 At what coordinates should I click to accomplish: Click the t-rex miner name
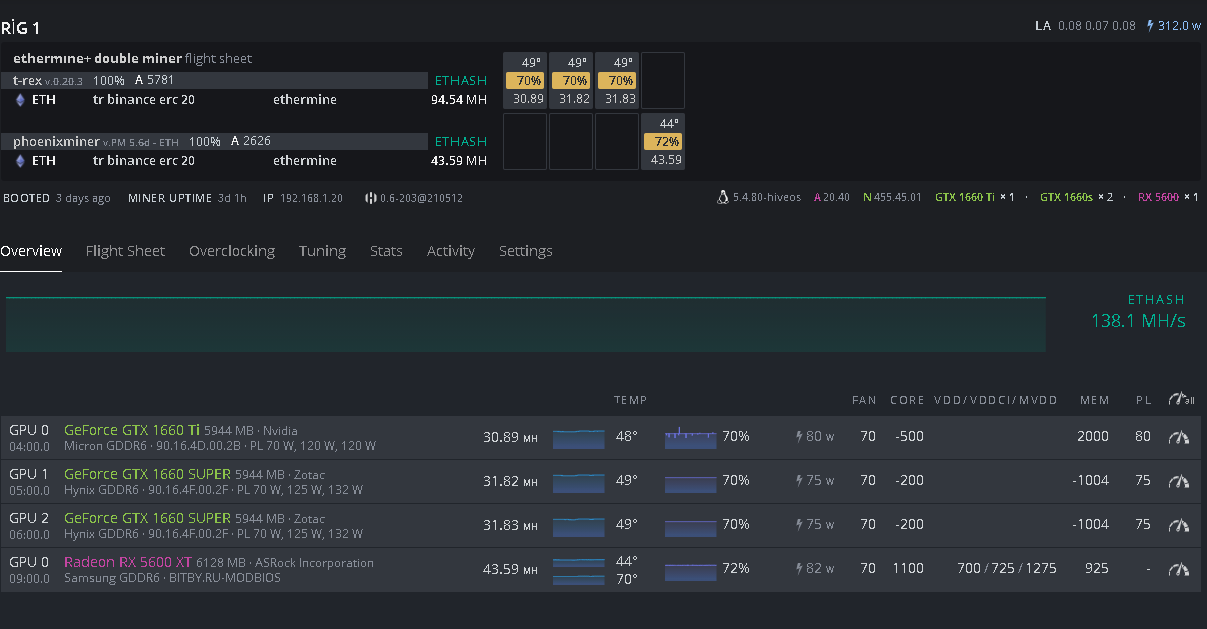27,80
